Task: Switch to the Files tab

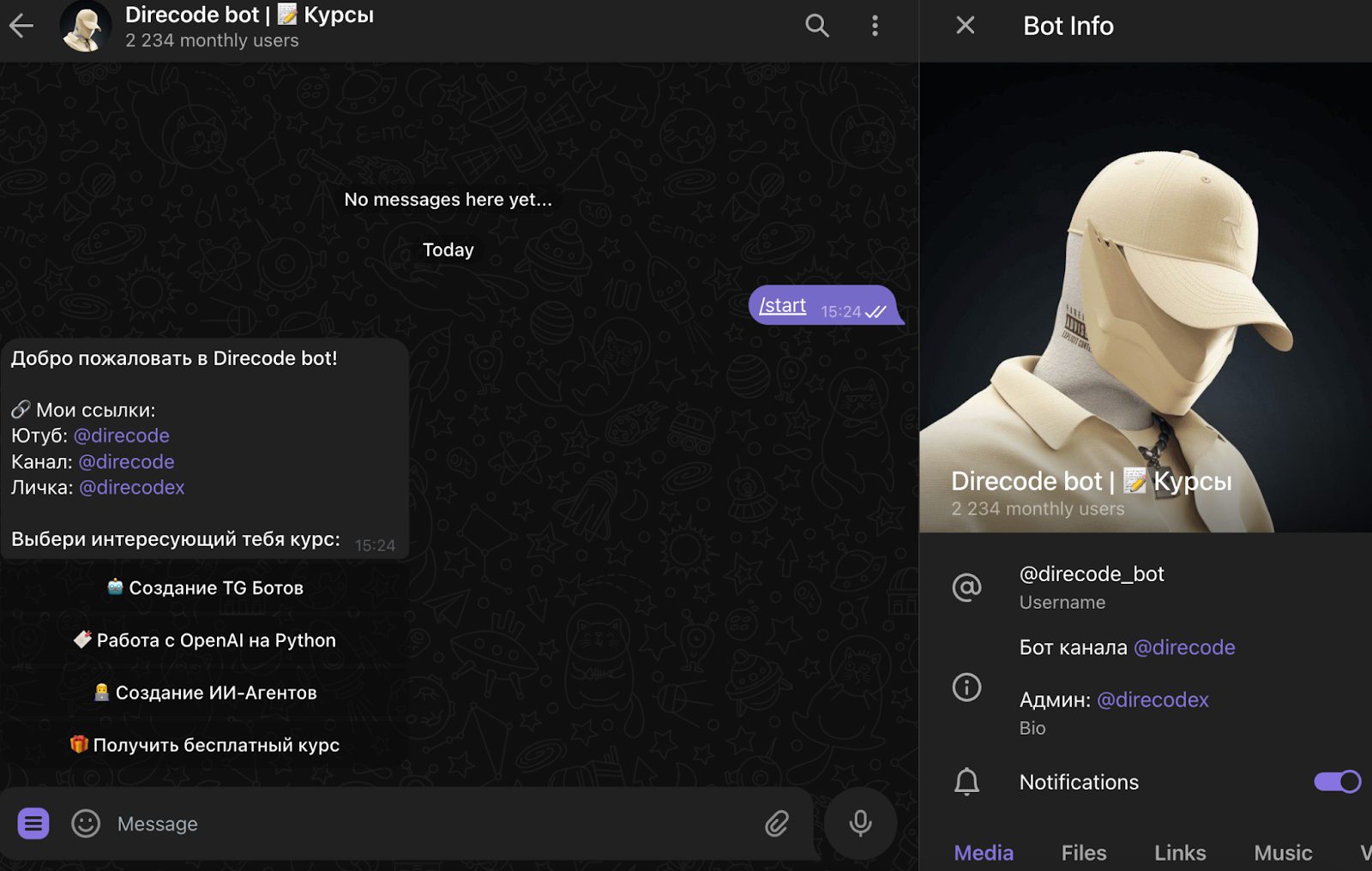Action: (x=1084, y=853)
